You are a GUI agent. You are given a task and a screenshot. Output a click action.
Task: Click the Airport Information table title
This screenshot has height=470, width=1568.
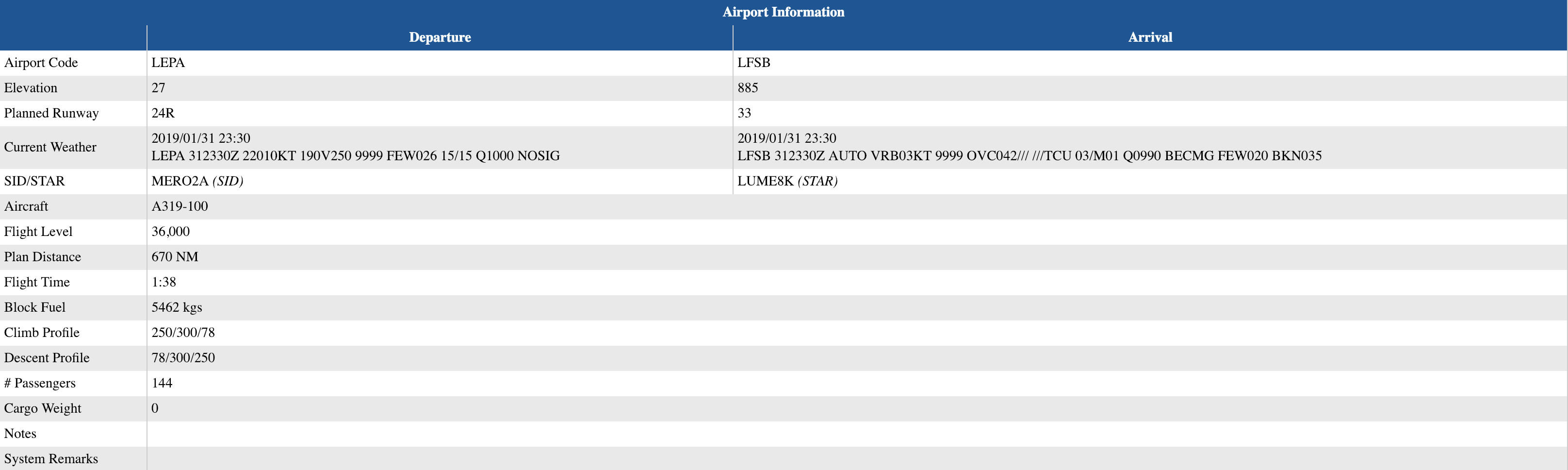(x=783, y=12)
